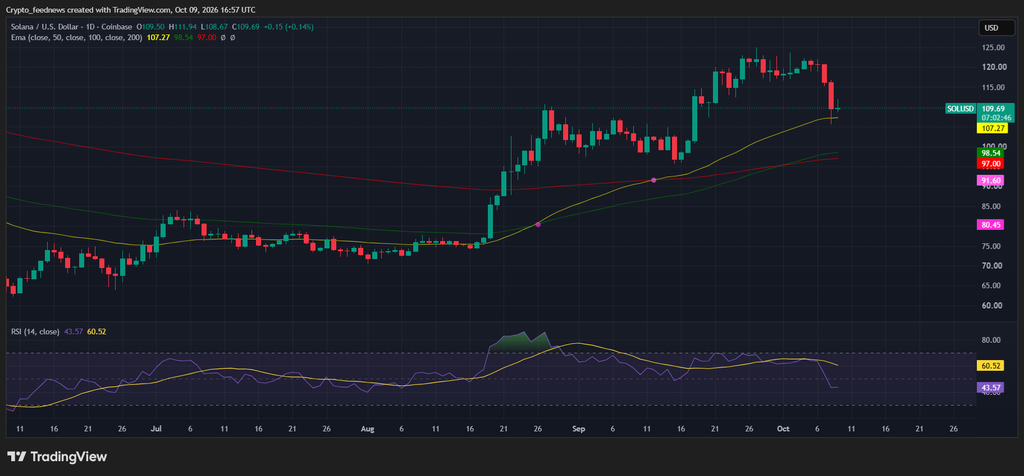Click the Ema (close, 50, close, 100, close, 200) legend
The width and height of the screenshot is (1024, 476).
78,37
